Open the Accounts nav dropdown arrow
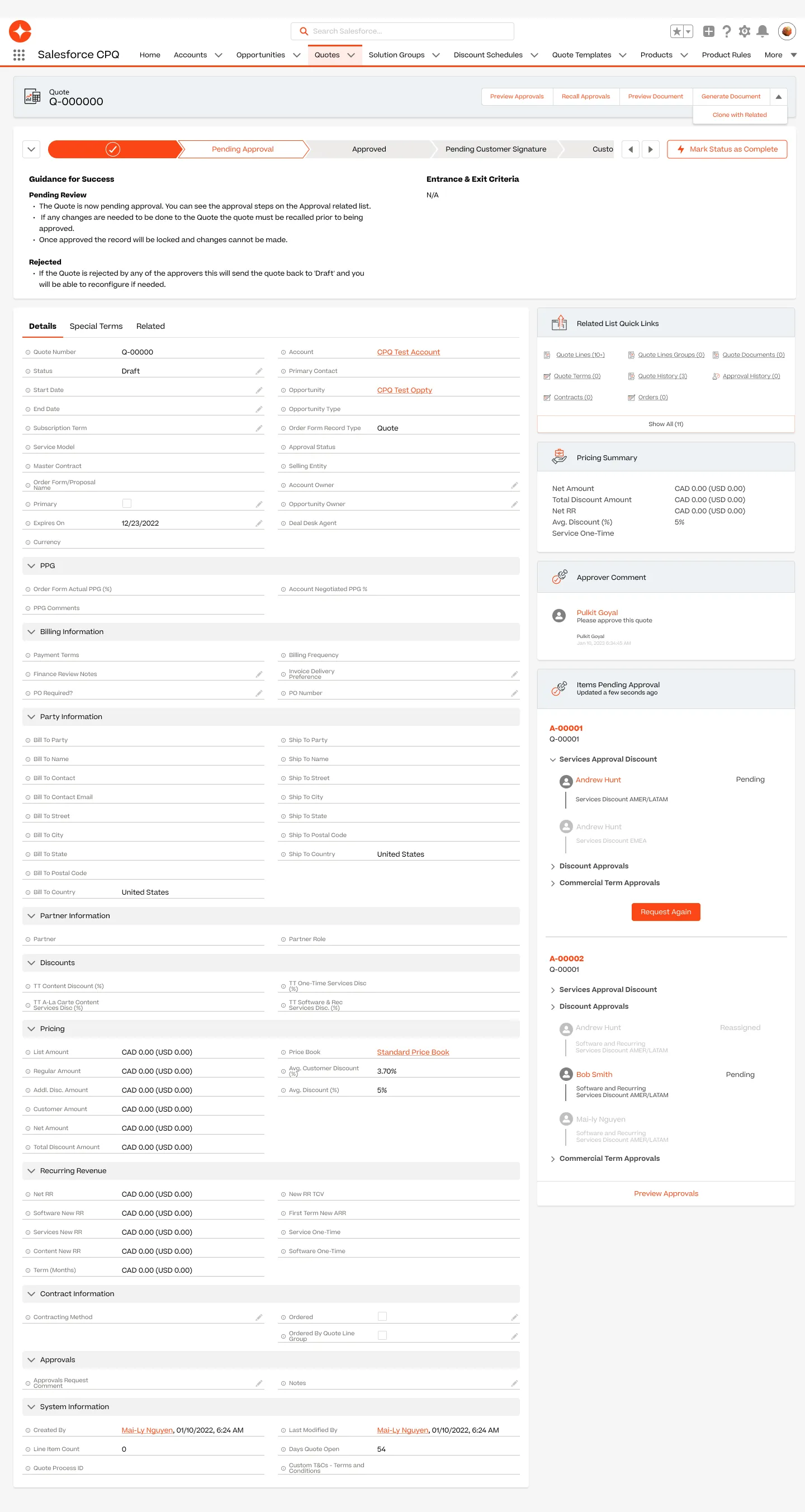The image size is (805, 1512). pyautogui.click(x=218, y=55)
